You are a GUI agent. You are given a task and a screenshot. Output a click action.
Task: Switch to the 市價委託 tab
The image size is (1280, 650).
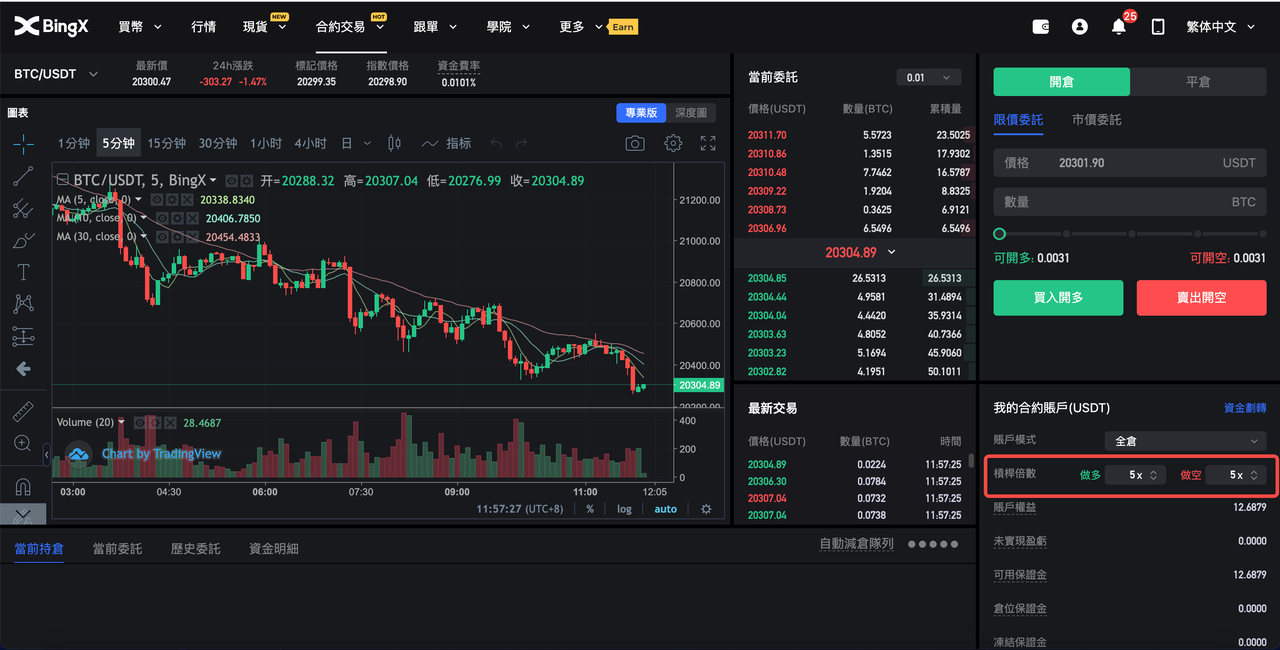click(1096, 120)
